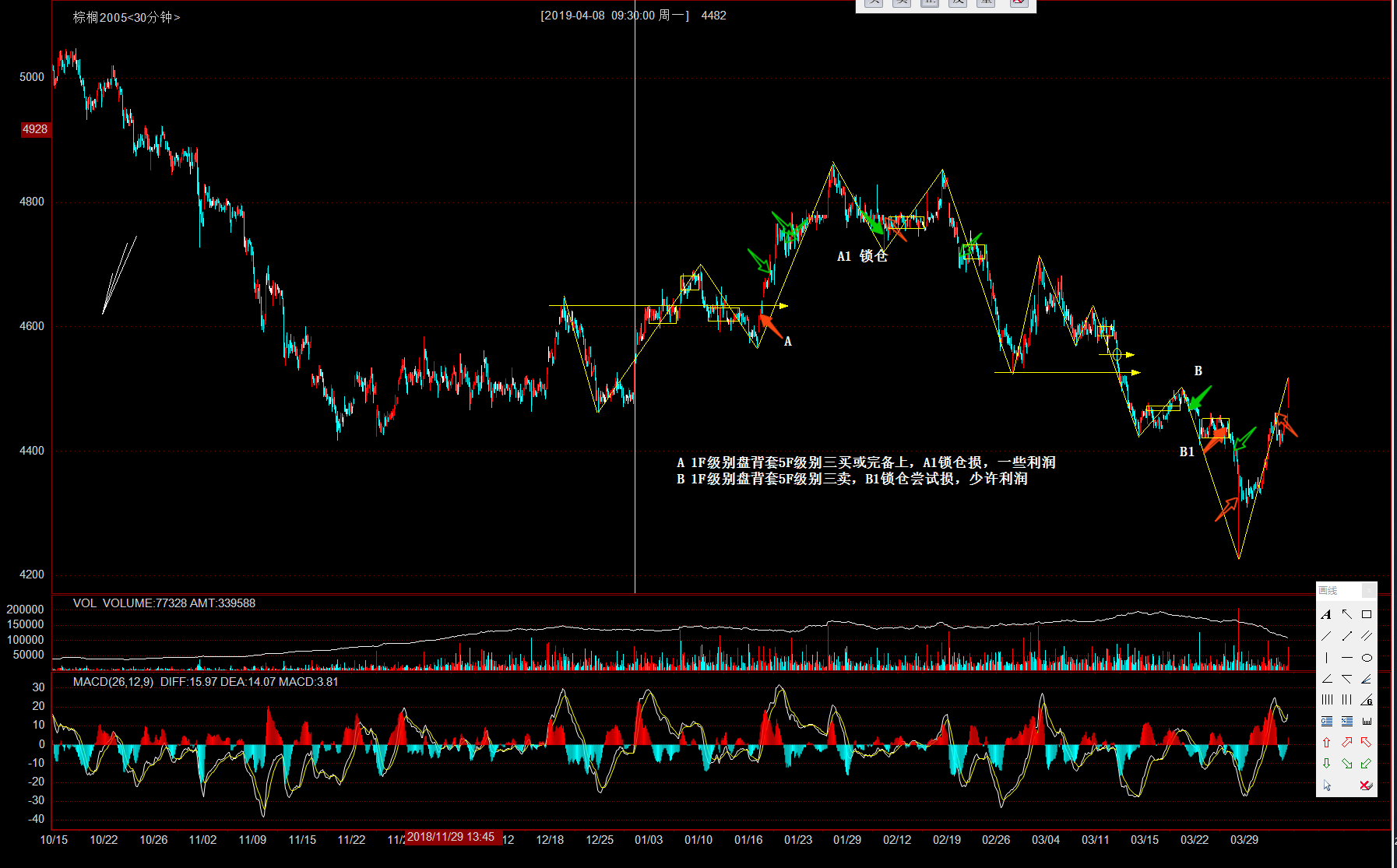Click the 200000 volume axis label
This screenshot has width=1397, height=868.
[x=25, y=610]
